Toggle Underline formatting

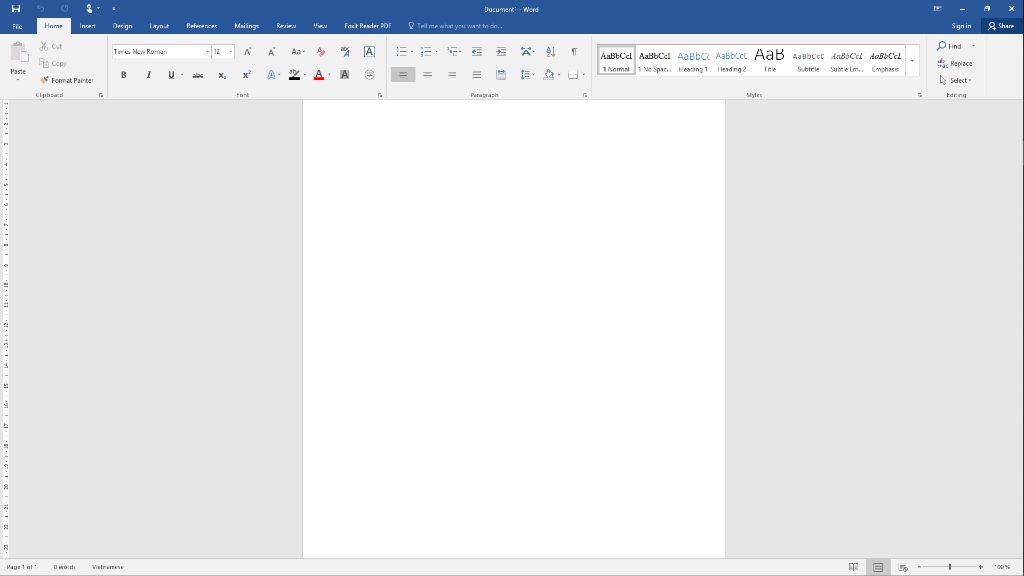[171, 75]
